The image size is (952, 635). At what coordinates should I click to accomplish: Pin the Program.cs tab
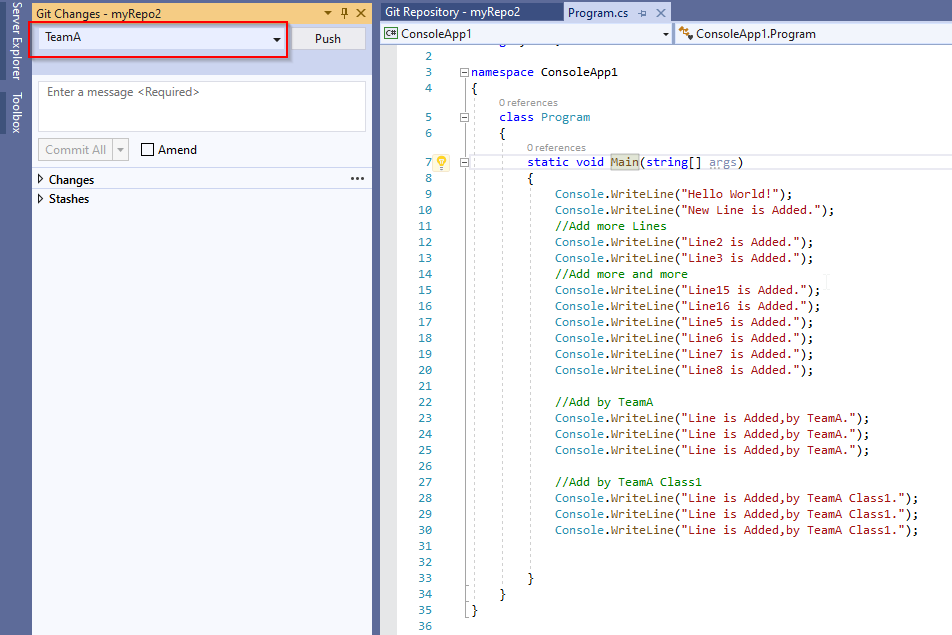pos(642,13)
